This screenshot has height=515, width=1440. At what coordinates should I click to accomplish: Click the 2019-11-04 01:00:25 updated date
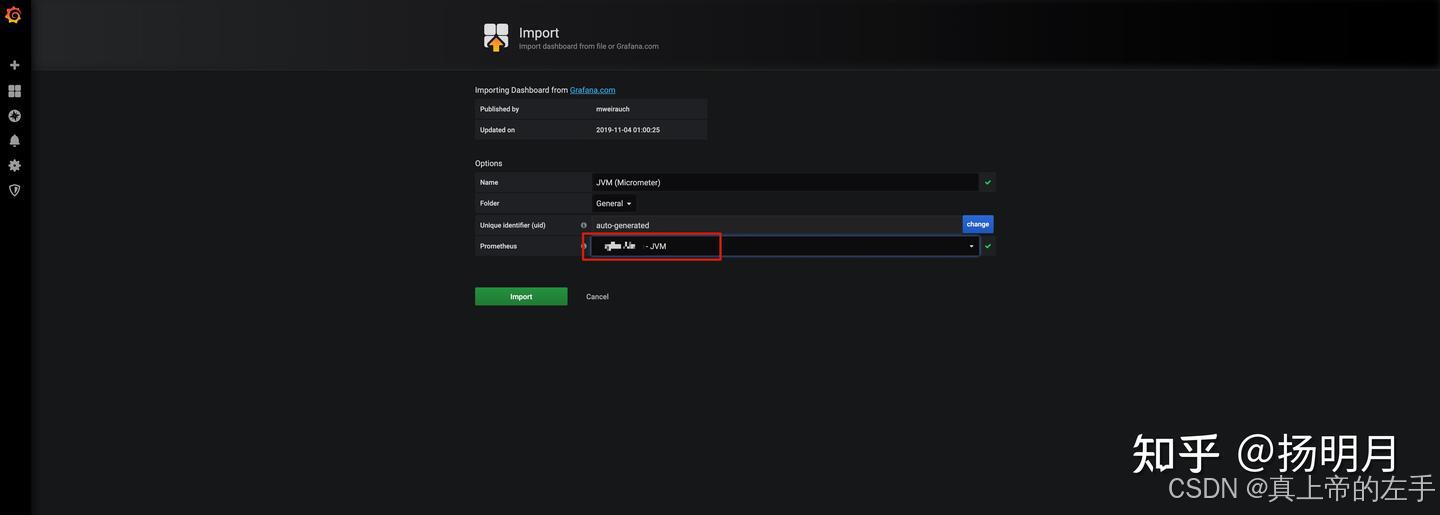coord(628,130)
